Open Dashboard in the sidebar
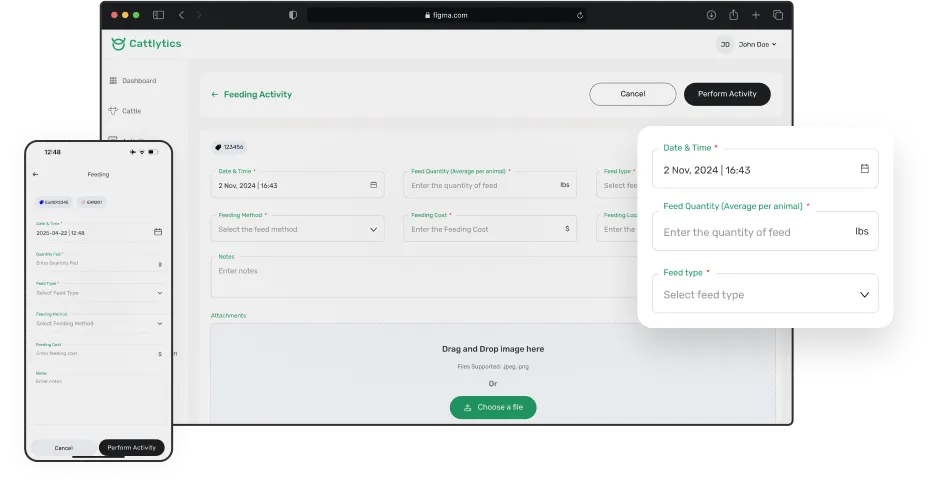Image resolution: width=934 pixels, height=487 pixels. pos(138,81)
